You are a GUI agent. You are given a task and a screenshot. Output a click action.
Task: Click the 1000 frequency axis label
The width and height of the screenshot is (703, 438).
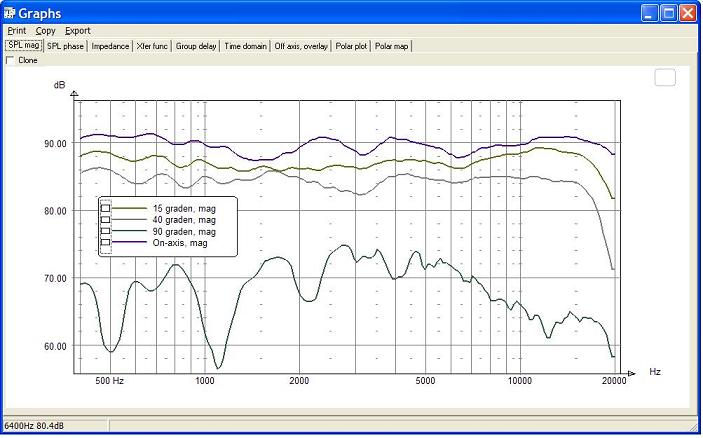pyautogui.click(x=205, y=381)
